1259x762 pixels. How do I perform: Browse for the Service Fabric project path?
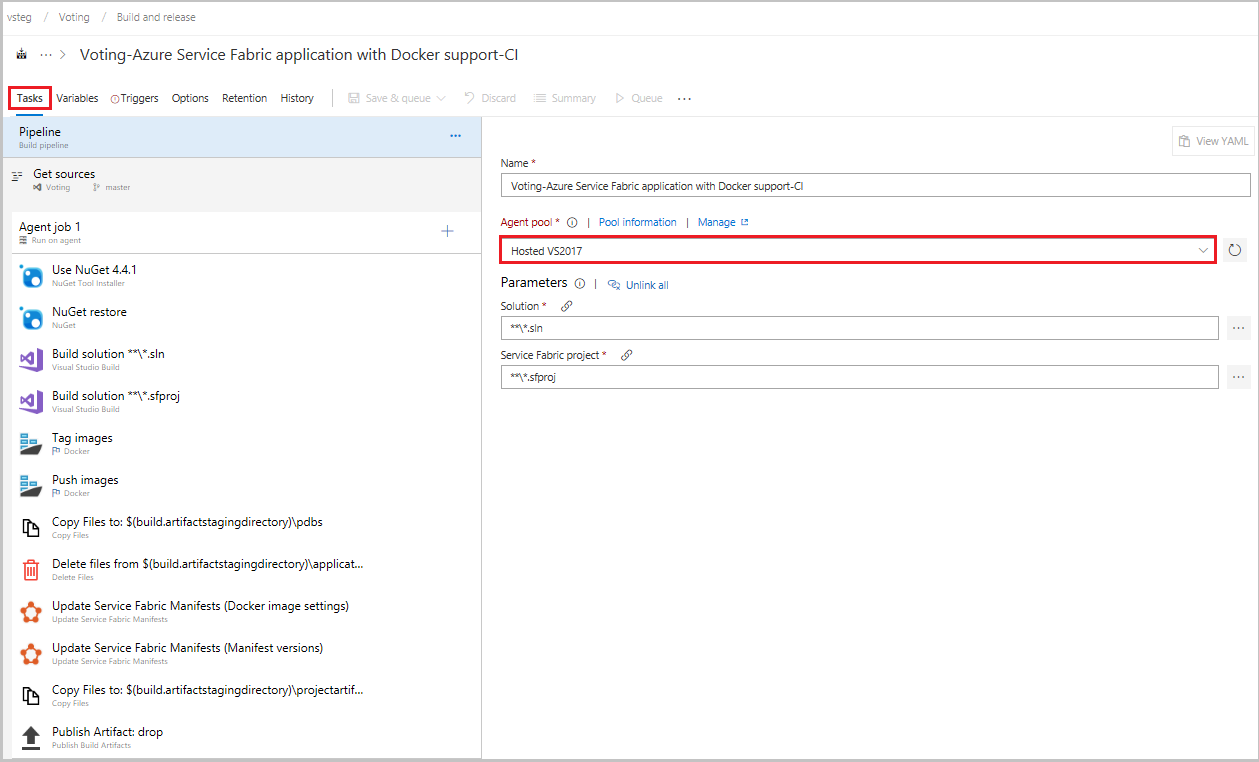coord(1238,377)
